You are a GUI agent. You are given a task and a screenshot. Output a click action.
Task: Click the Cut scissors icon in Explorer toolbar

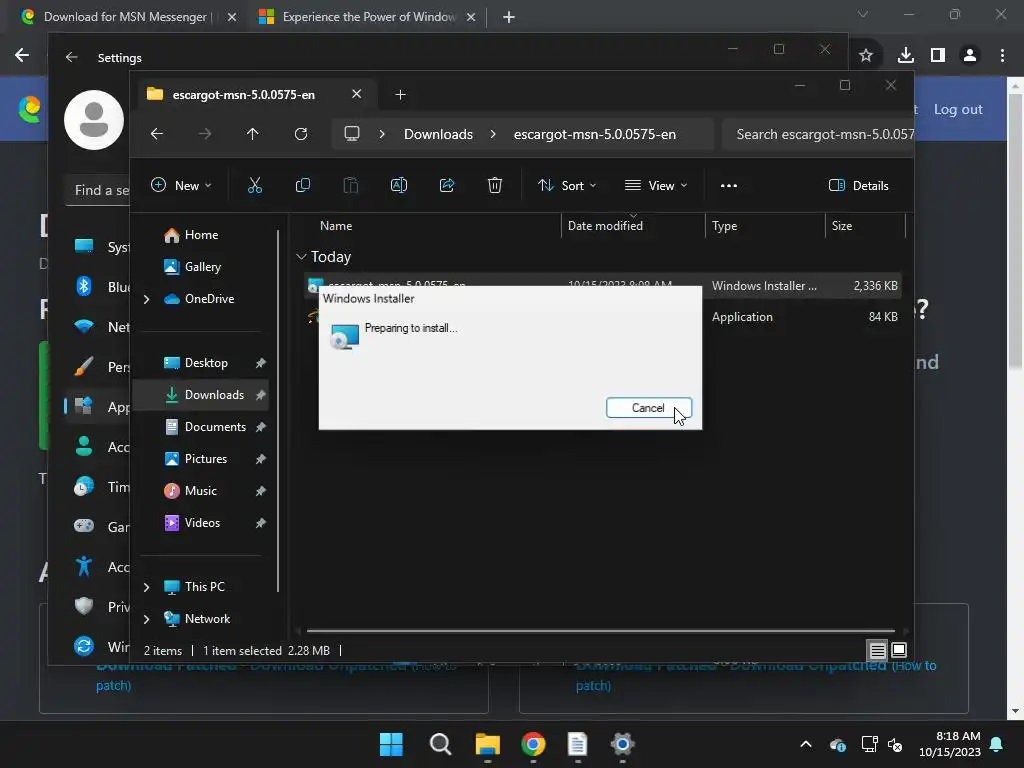[x=255, y=185]
